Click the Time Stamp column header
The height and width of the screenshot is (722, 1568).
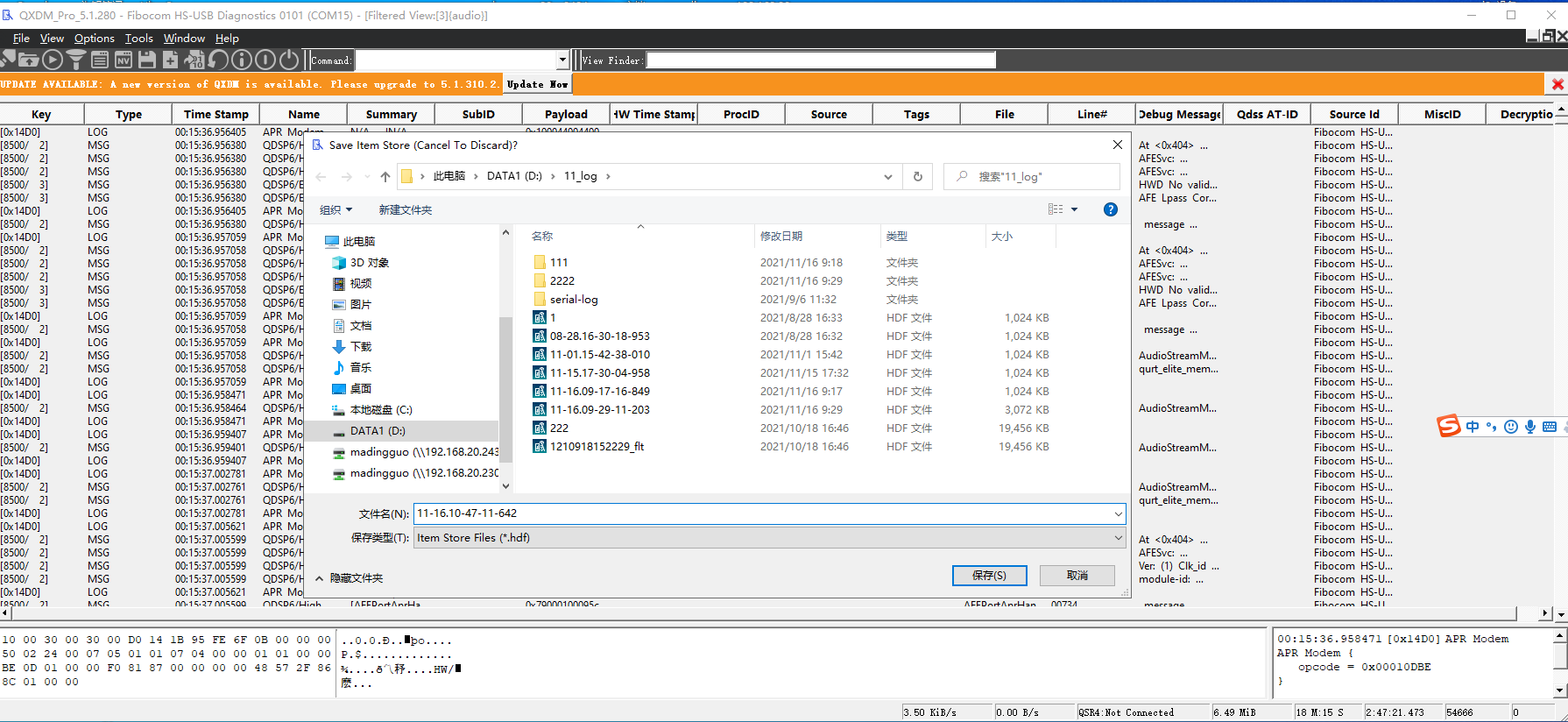coord(215,114)
